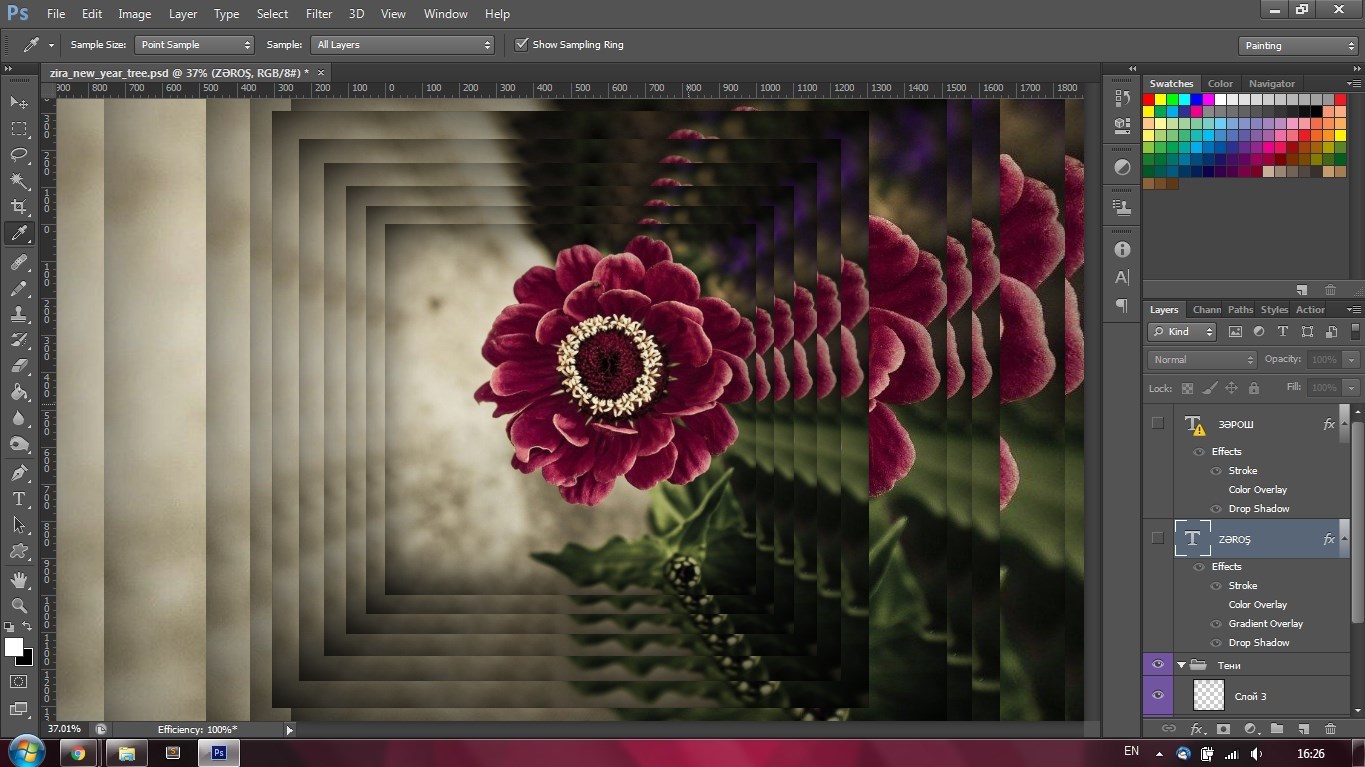Open tool preset picker arrow
1365x767 pixels.
51,45
